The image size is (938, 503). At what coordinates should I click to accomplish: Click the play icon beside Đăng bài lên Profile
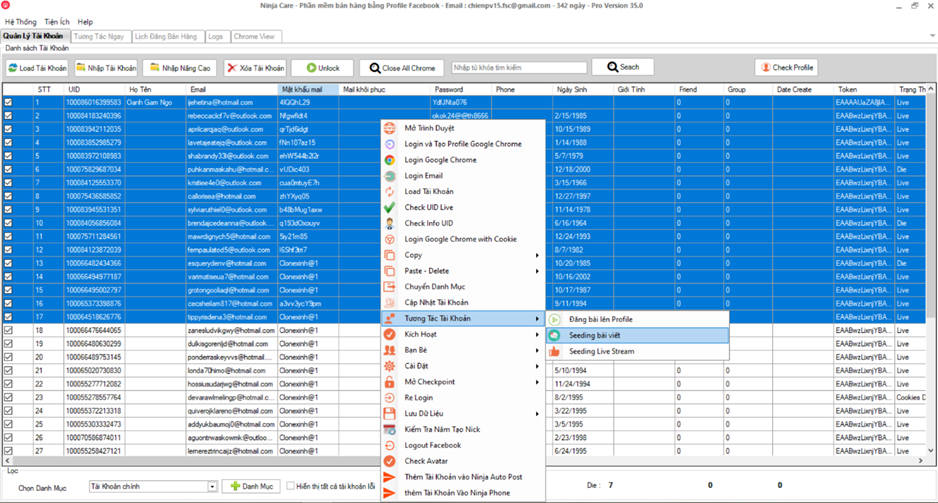pyautogui.click(x=555, y=319)
